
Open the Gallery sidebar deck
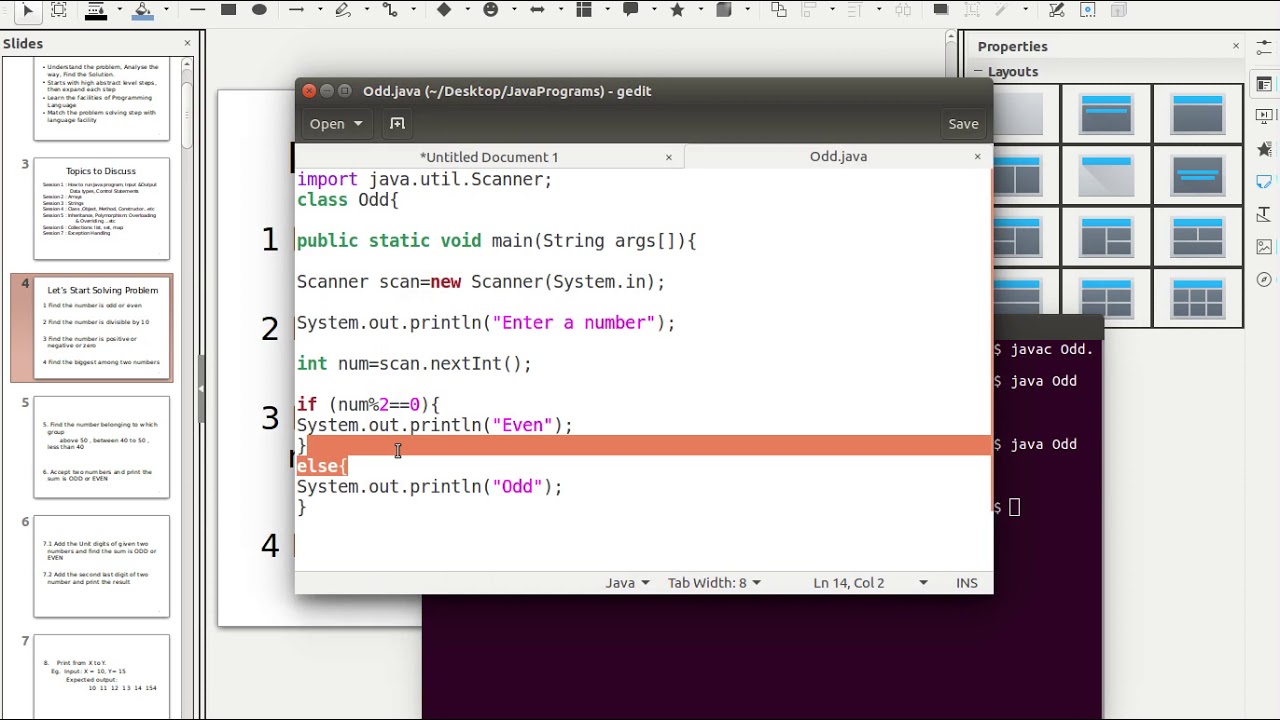[x=1265, y=247]
